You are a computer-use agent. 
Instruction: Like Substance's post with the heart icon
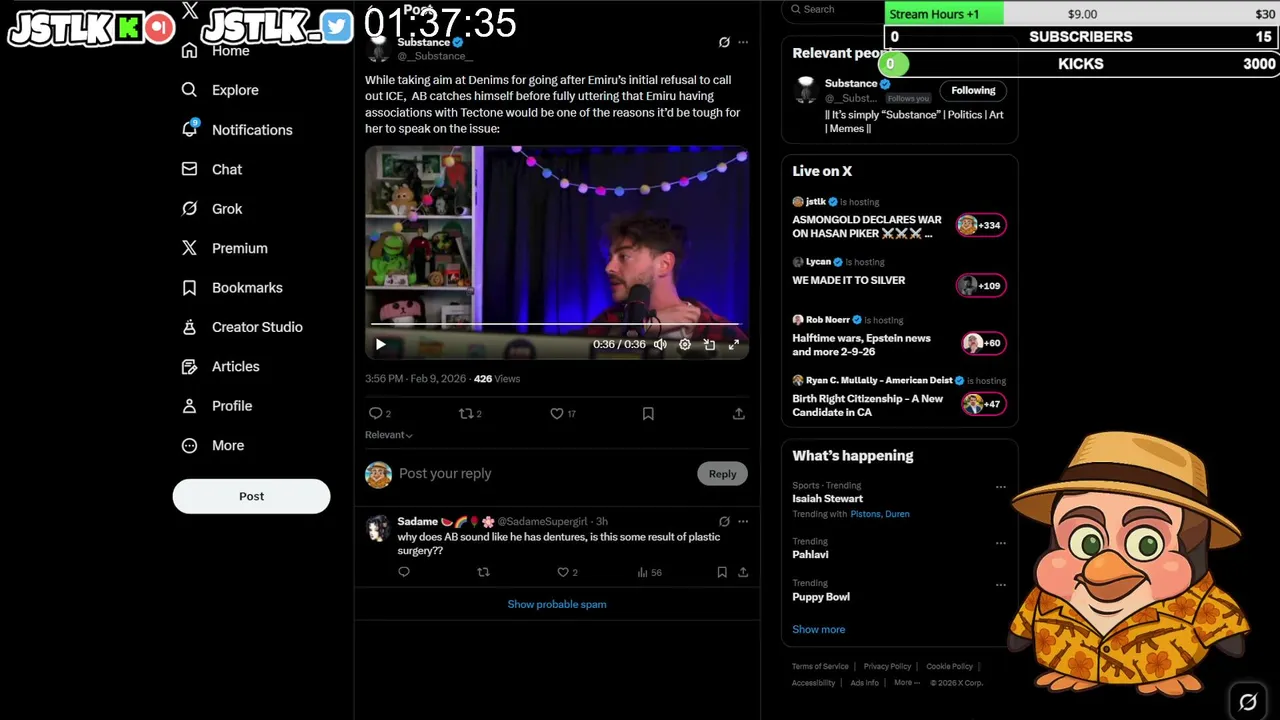(x=557, y=413)
